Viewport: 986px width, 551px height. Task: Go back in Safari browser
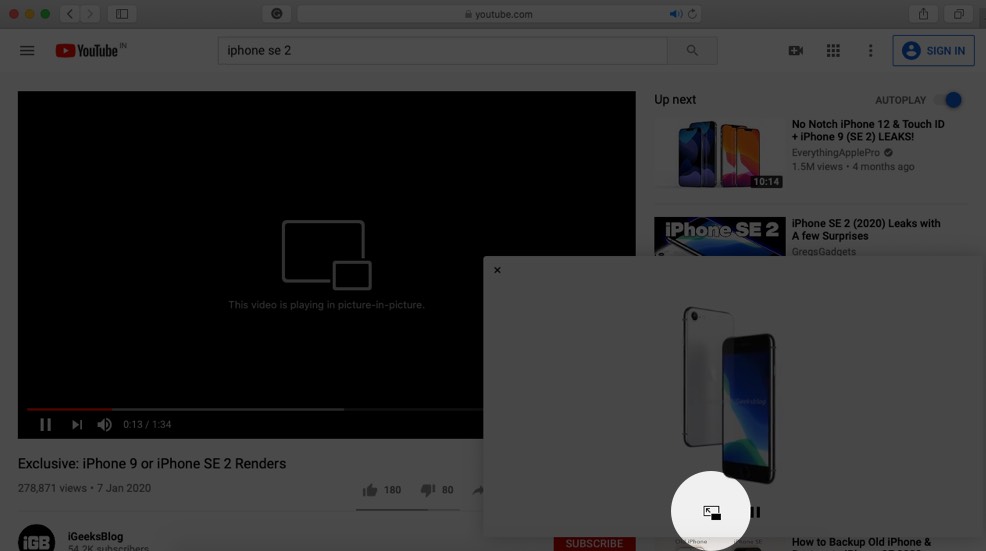pyautogui.click(x=70, y=14)
